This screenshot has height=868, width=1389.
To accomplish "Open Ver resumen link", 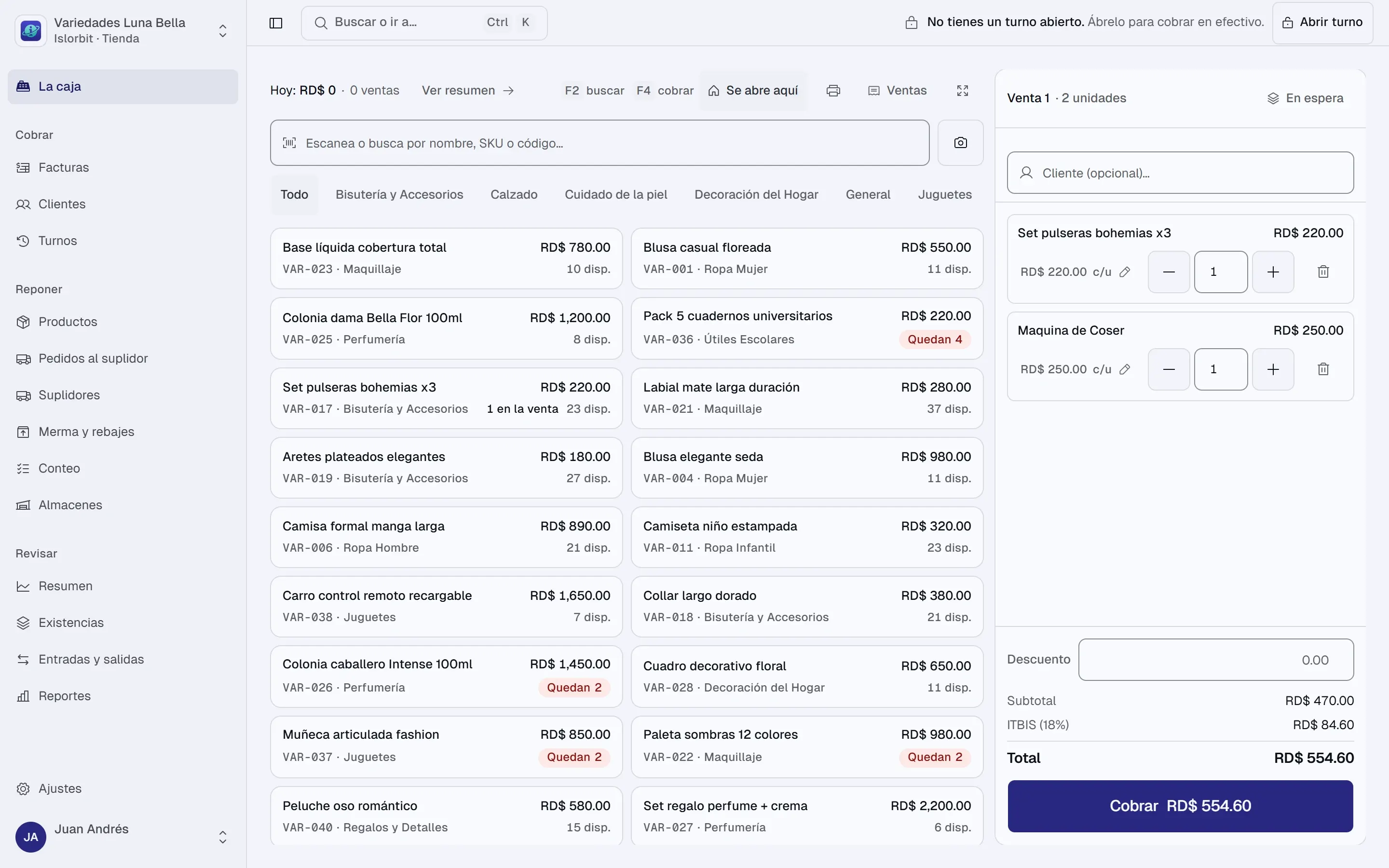I will tap(468, 91).
